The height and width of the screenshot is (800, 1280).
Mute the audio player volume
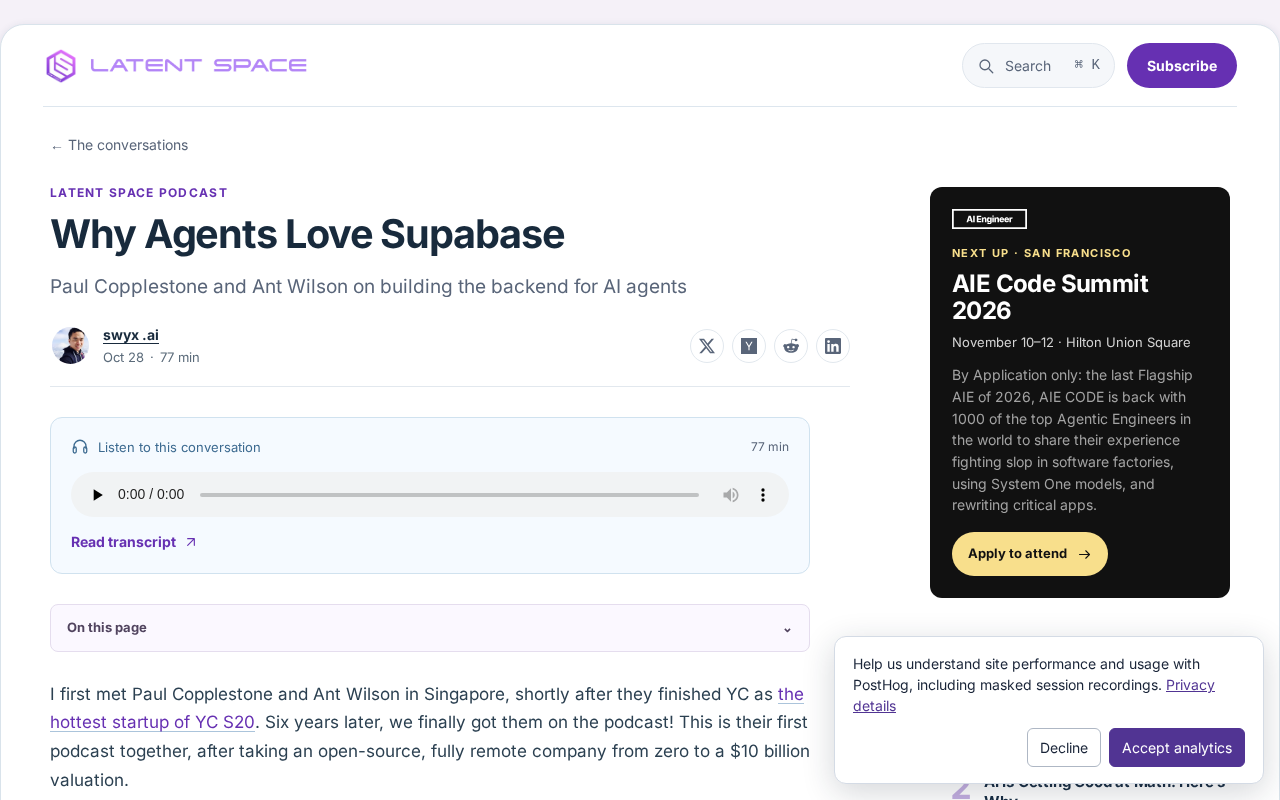731,495
